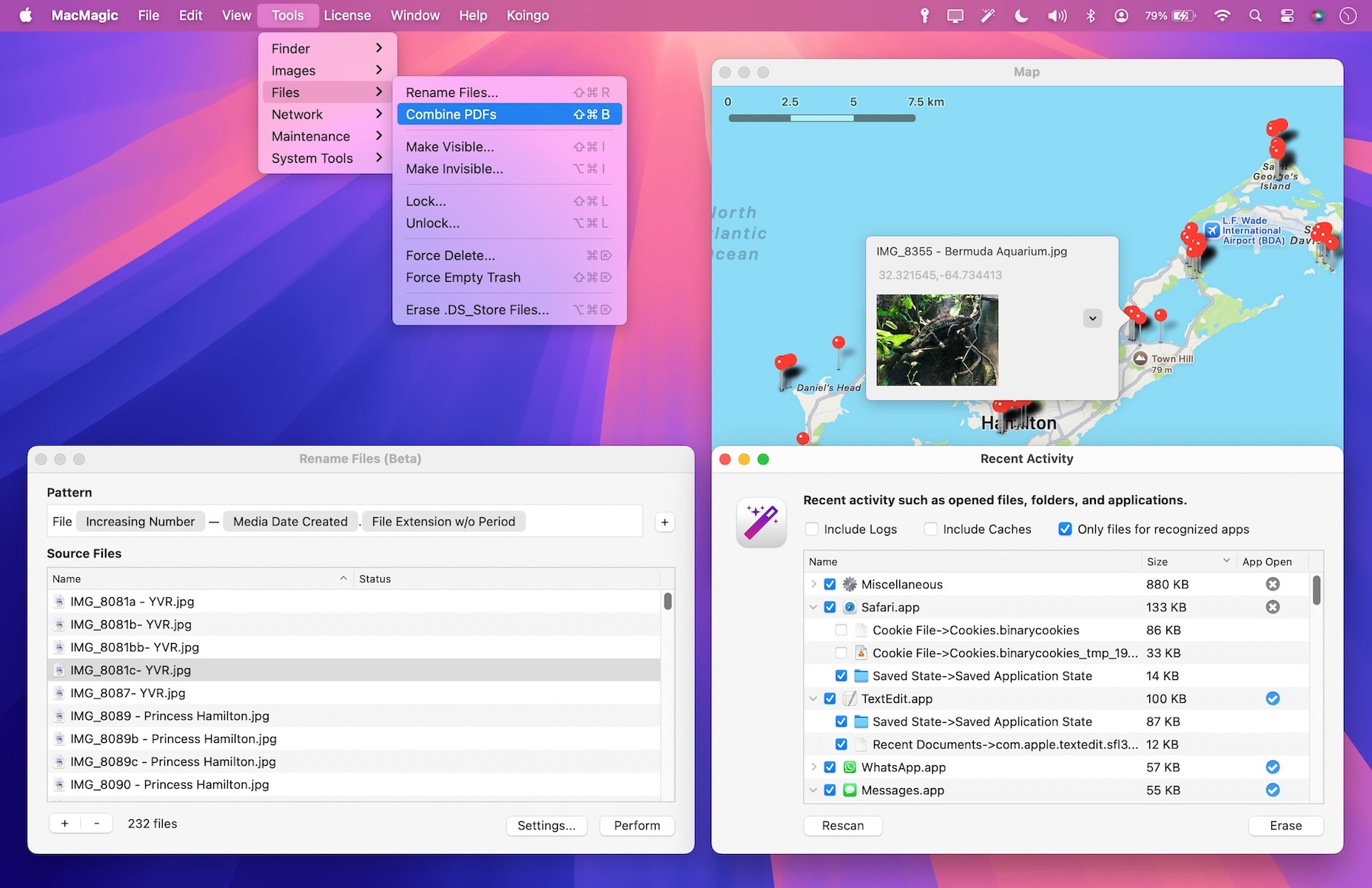Open the Network submenu in Tools
Viewport: 1372px width, 888px height.
click(x=327, y=114)
